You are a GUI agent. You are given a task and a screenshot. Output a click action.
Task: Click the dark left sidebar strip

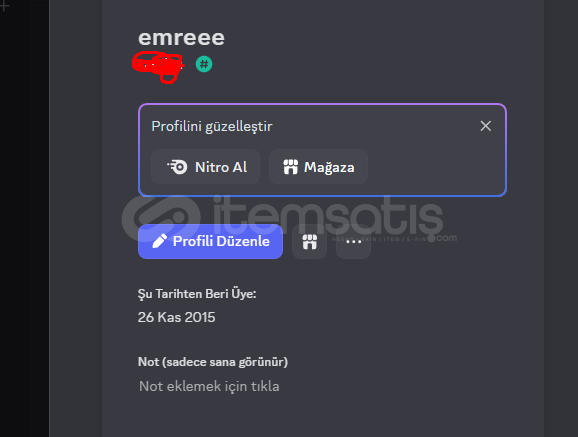(24, 218)
